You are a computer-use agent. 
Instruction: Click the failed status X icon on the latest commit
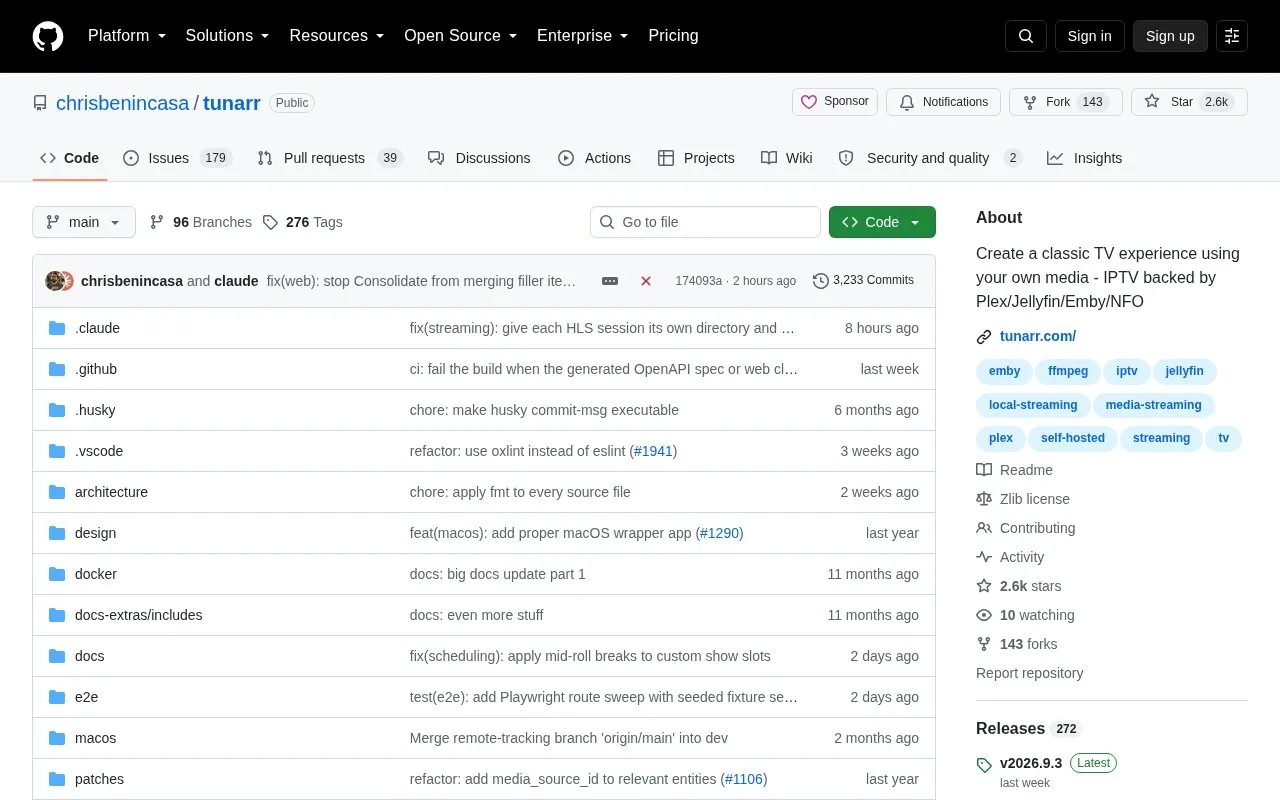(x=646, y=281)
